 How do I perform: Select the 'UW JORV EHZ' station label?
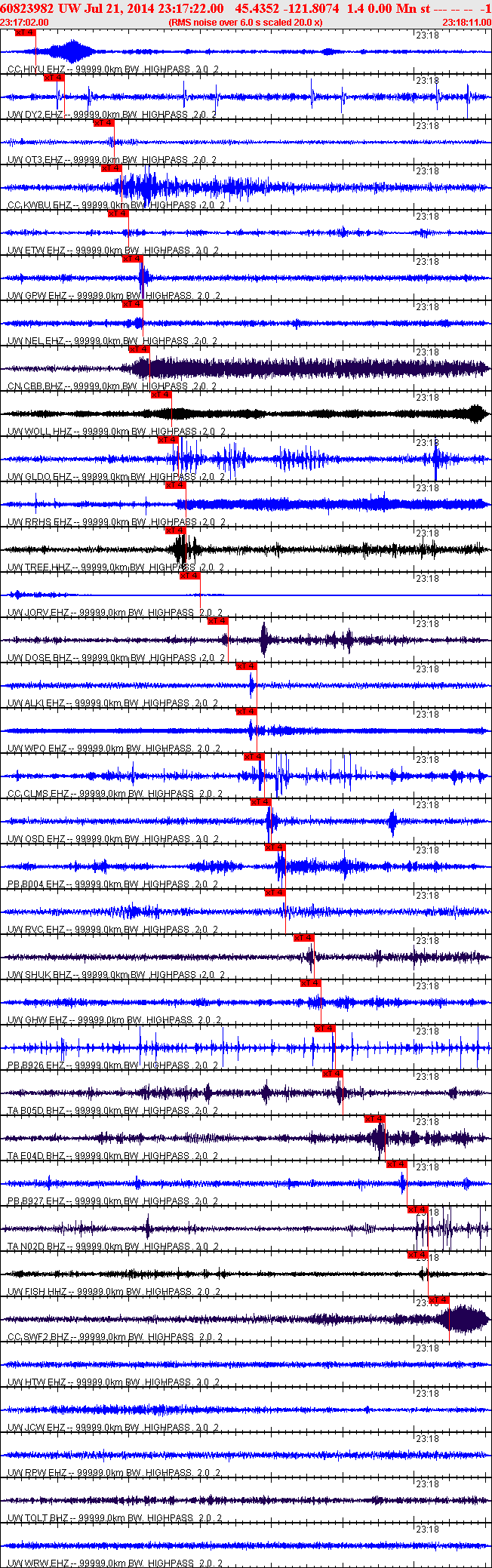[x=39, y=613]
